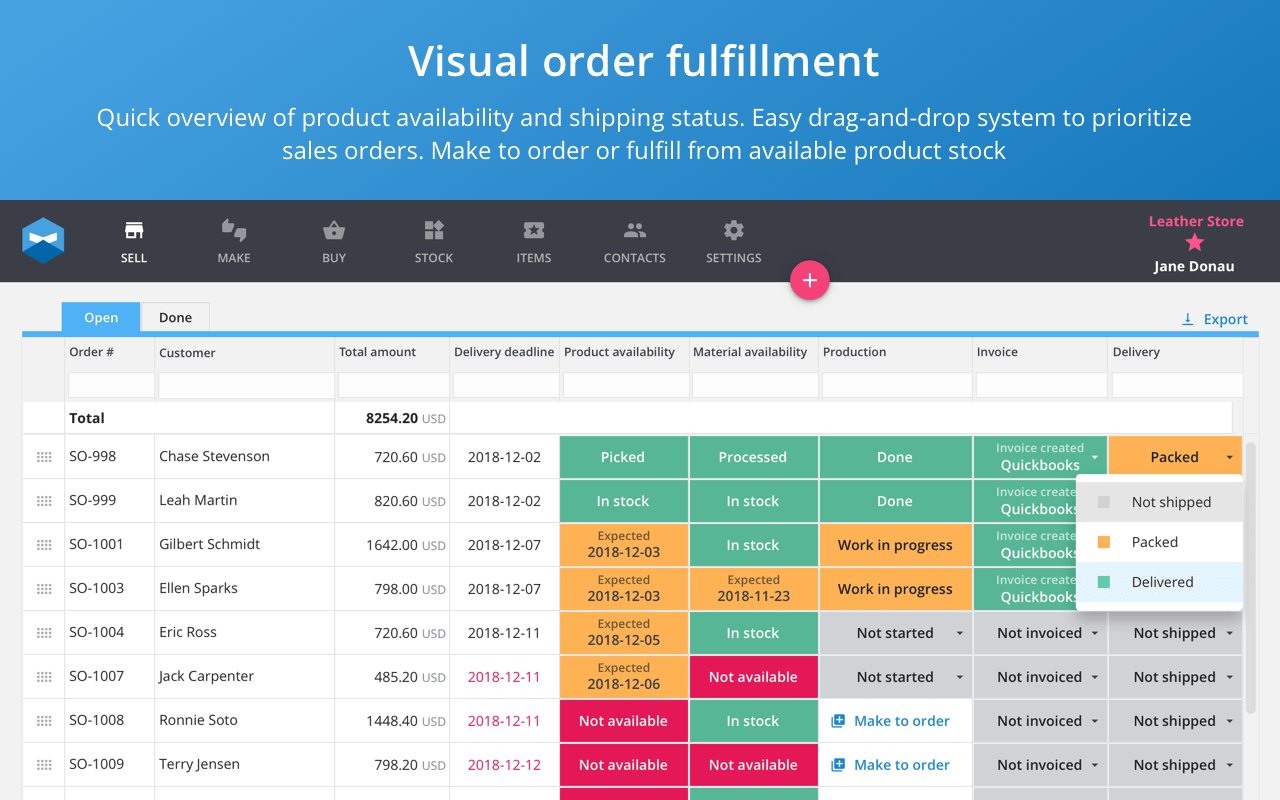Click the pink plus add button
Image resolution: width=1280 pixels, height=800 pixels.
[810, 281]
